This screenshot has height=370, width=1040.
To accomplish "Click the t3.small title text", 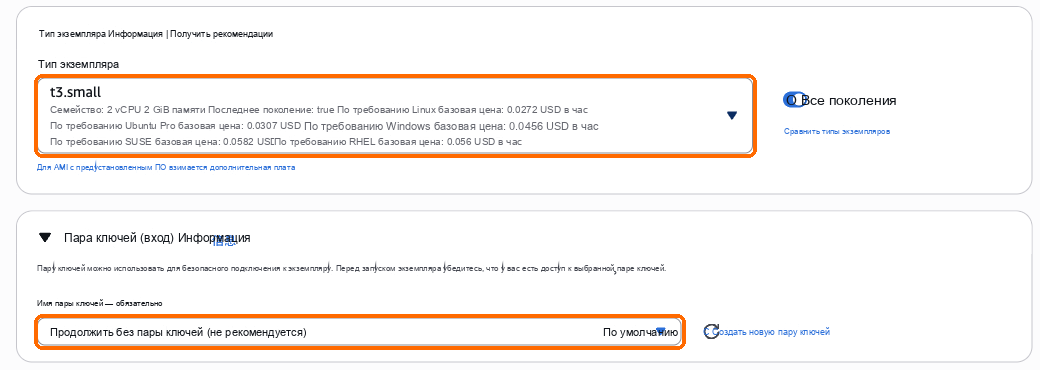I will 75,92.
